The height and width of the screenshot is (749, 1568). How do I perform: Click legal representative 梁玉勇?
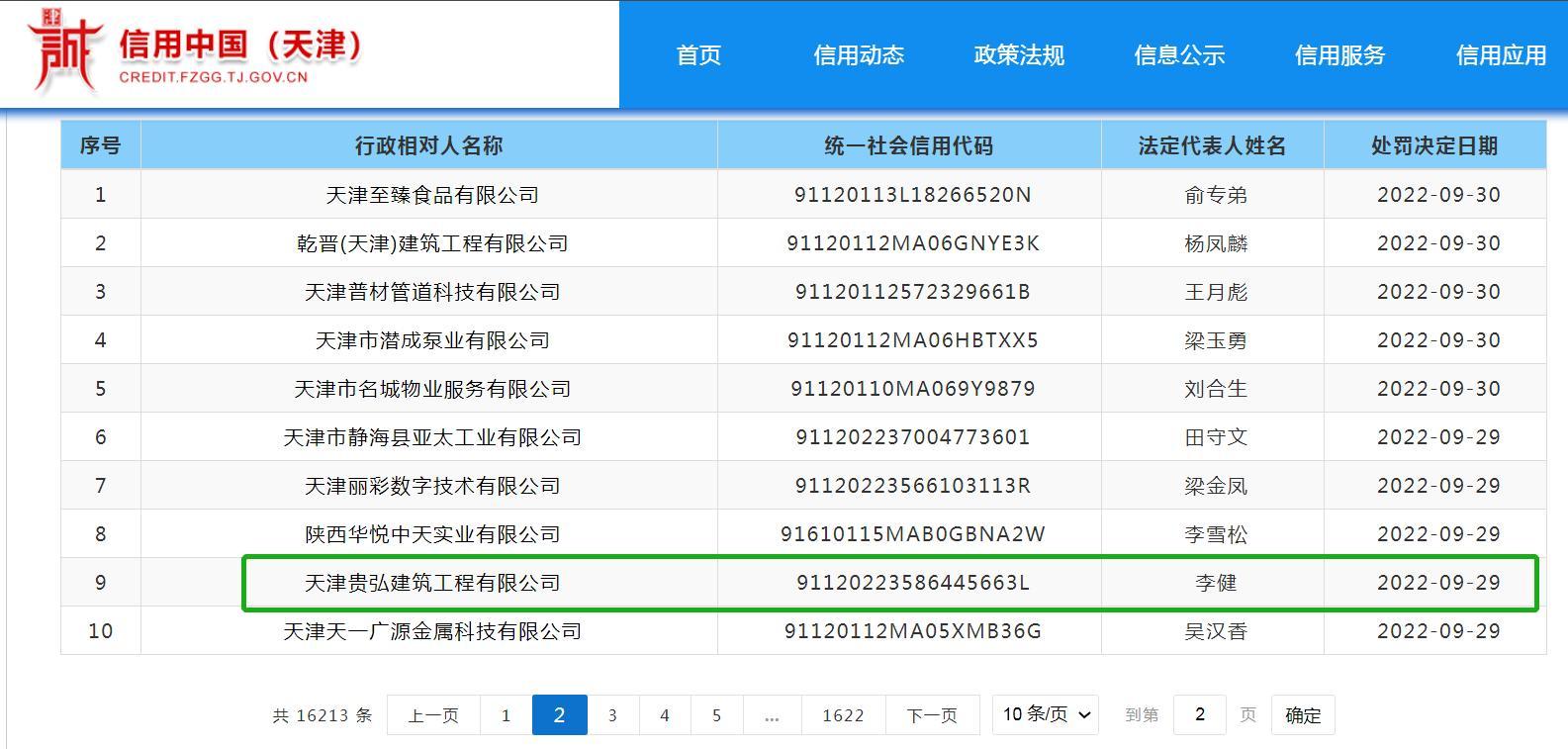pos(1216,340)
